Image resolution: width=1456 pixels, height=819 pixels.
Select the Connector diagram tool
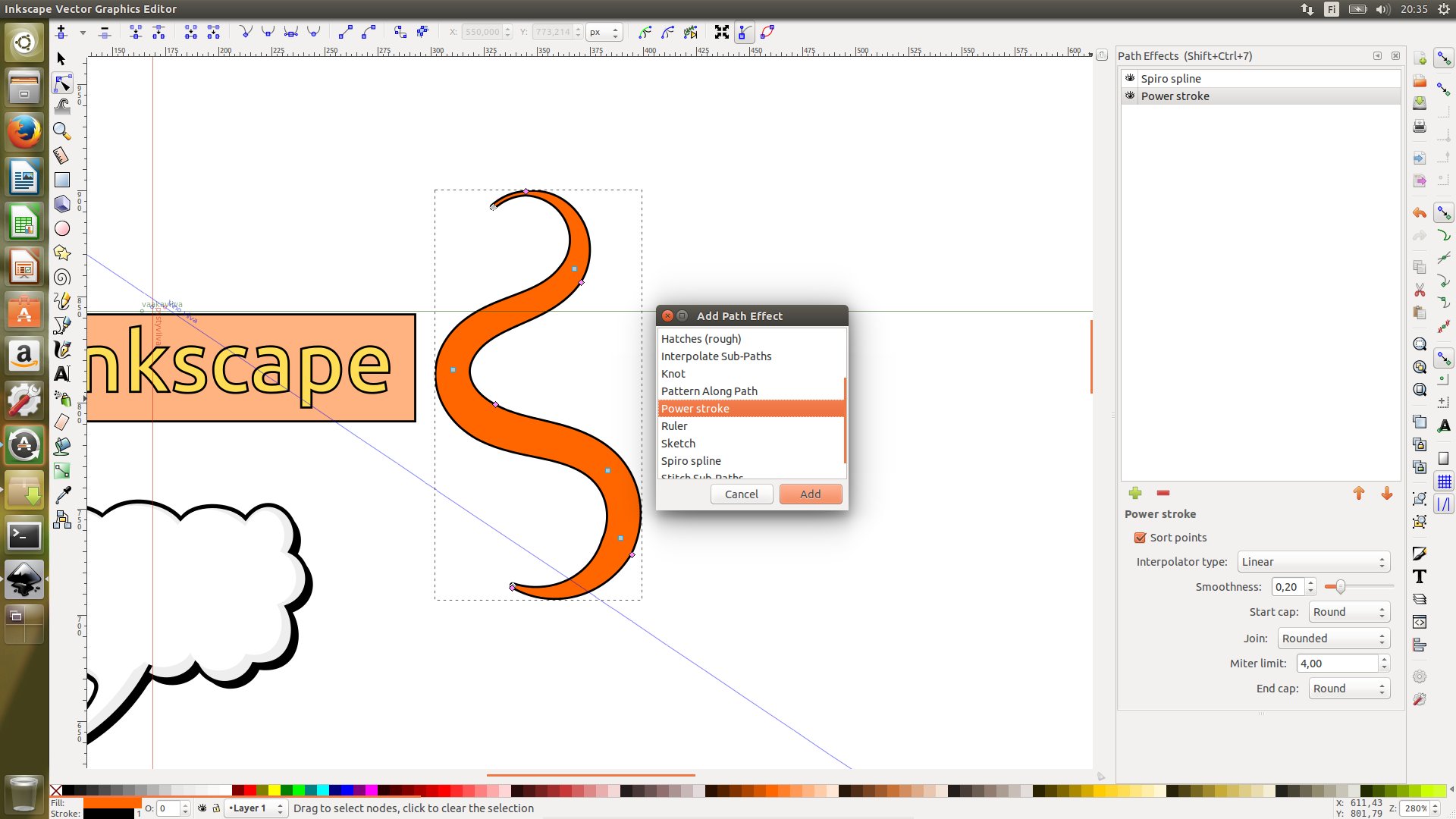[62, 519]
